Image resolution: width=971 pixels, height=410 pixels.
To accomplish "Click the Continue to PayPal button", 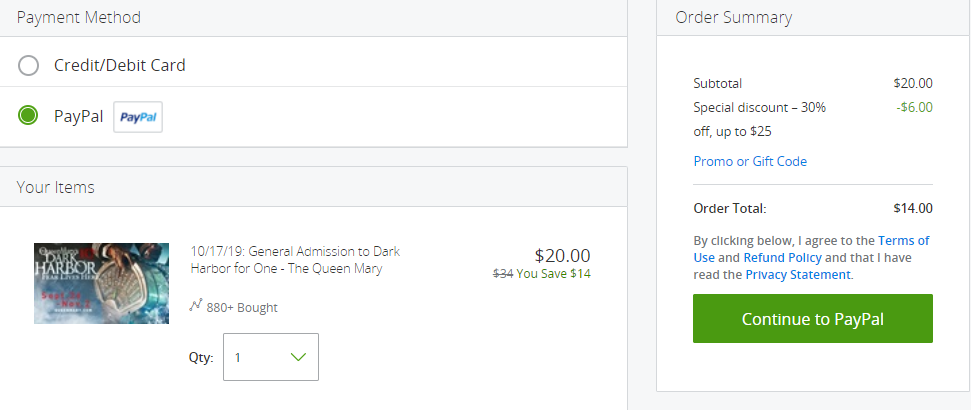I will tap(812, 318).
